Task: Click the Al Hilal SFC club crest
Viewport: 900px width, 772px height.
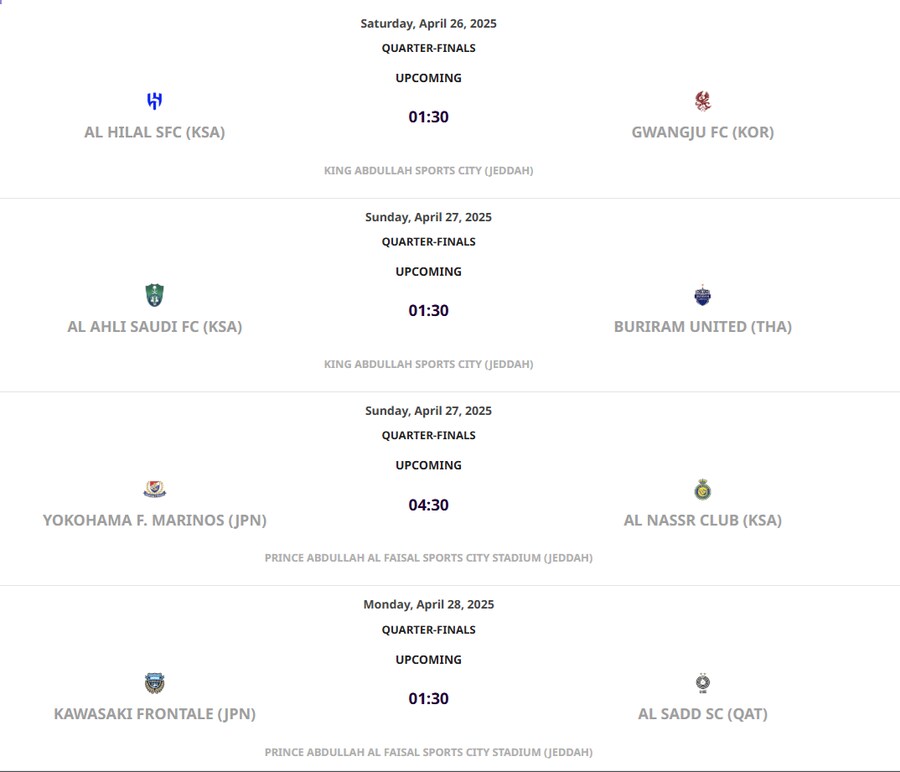Action: (153, 101)
